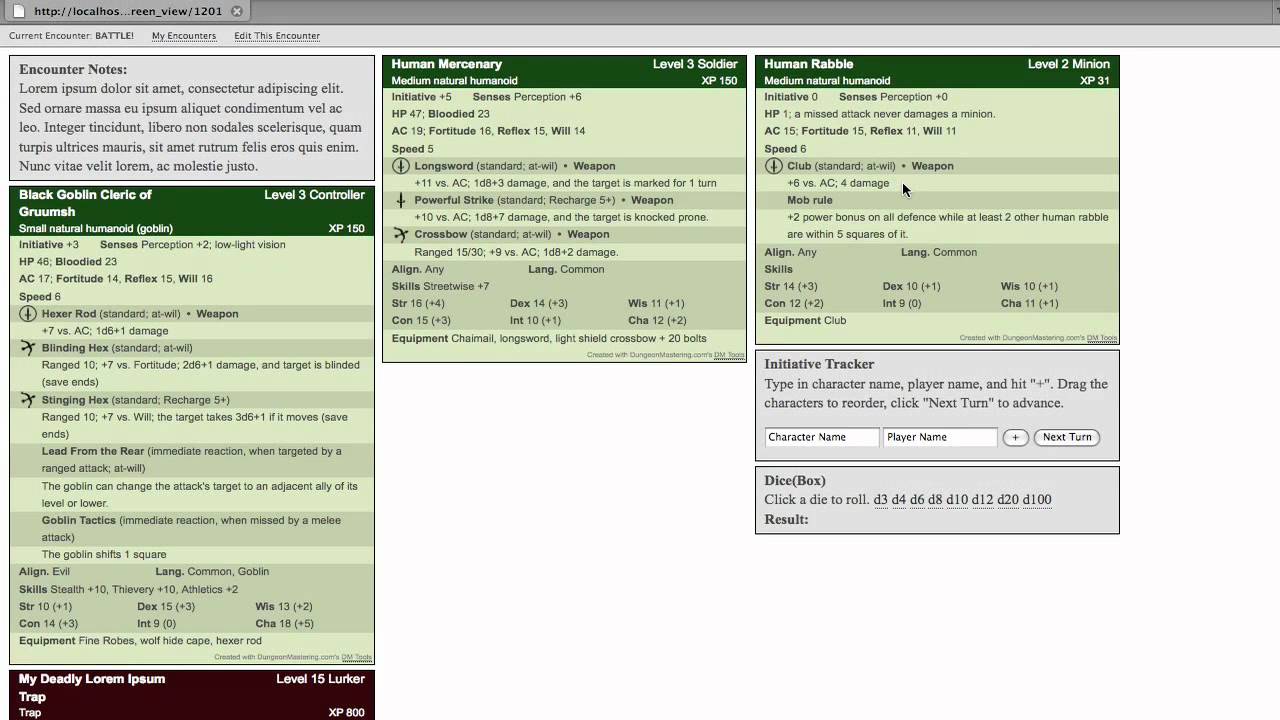This screenshot has height=720, width=1280.
Task: Open My Encounters link
Action: tap(184, 36)
